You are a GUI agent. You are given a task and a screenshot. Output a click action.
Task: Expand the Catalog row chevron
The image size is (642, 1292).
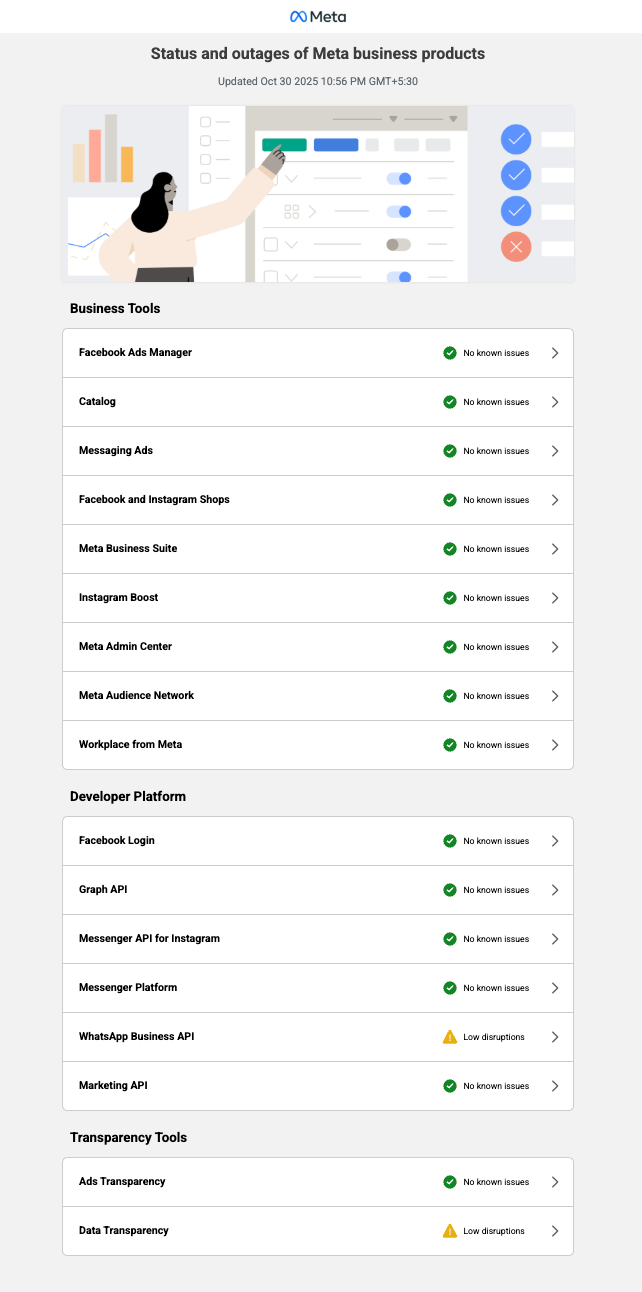pos(555,402)
